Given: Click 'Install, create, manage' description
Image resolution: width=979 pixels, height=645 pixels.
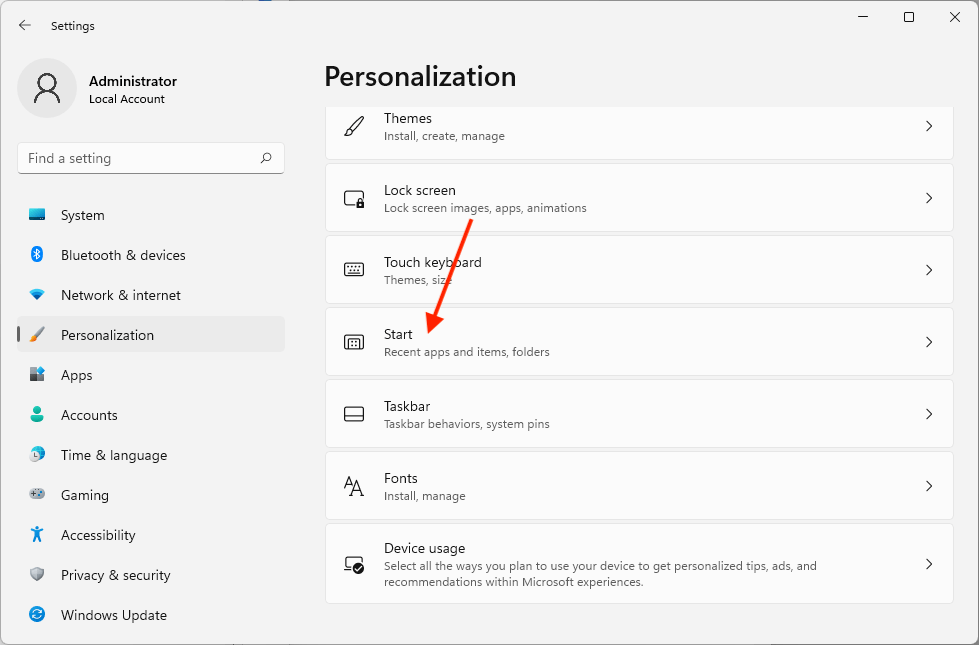Looking at the screenshot, I should (445, 135).
